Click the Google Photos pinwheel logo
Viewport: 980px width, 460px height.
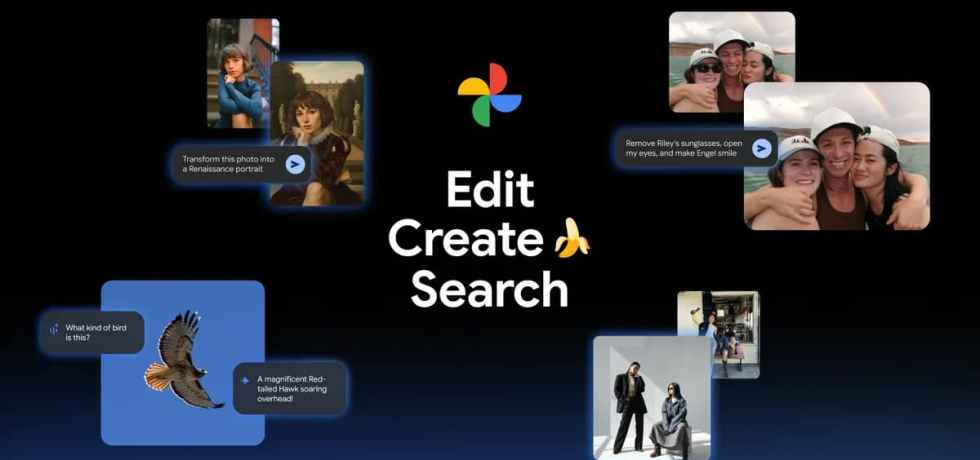(489, 95)
